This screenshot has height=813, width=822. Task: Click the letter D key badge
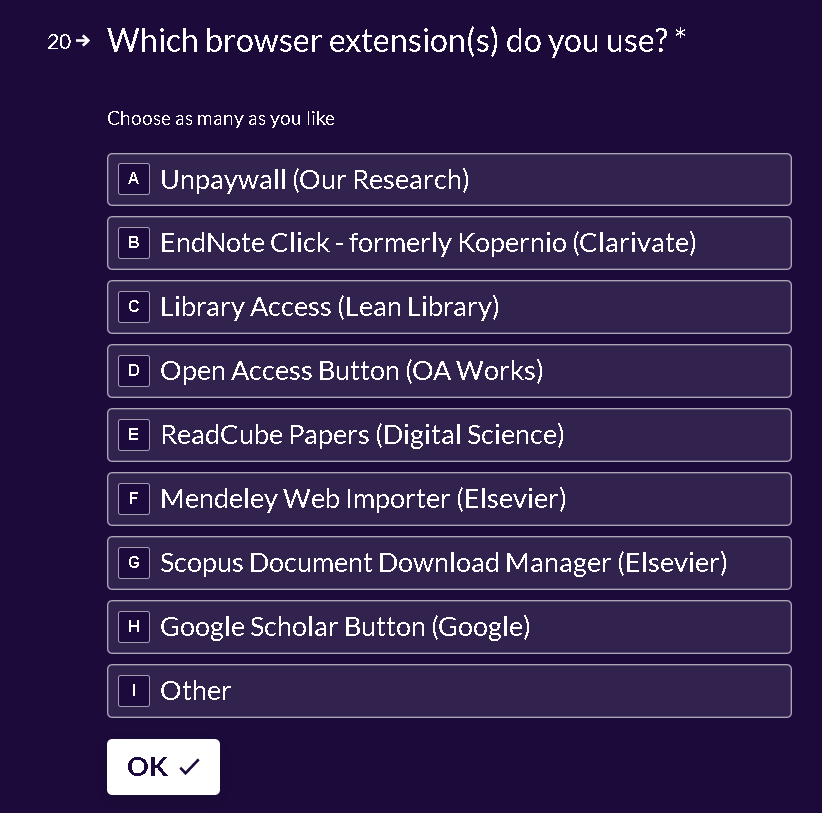pos(134,371)
